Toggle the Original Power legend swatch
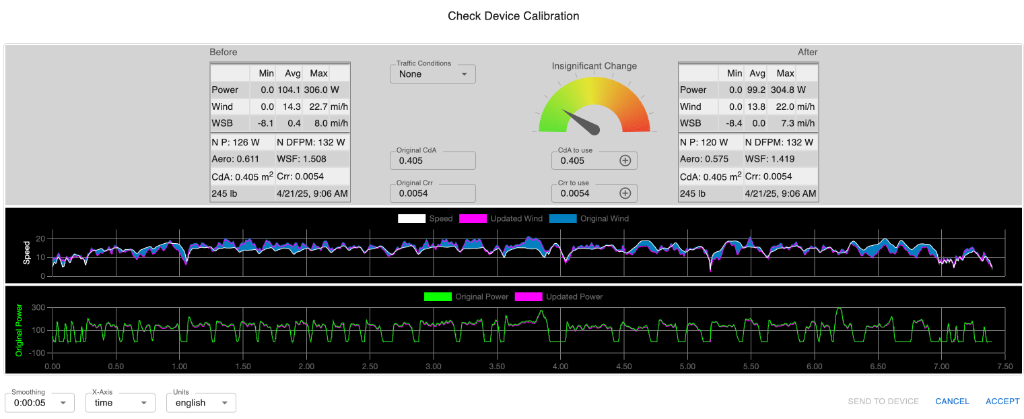The width and height of the screenshot is (1024, 419). pos(438,296)
